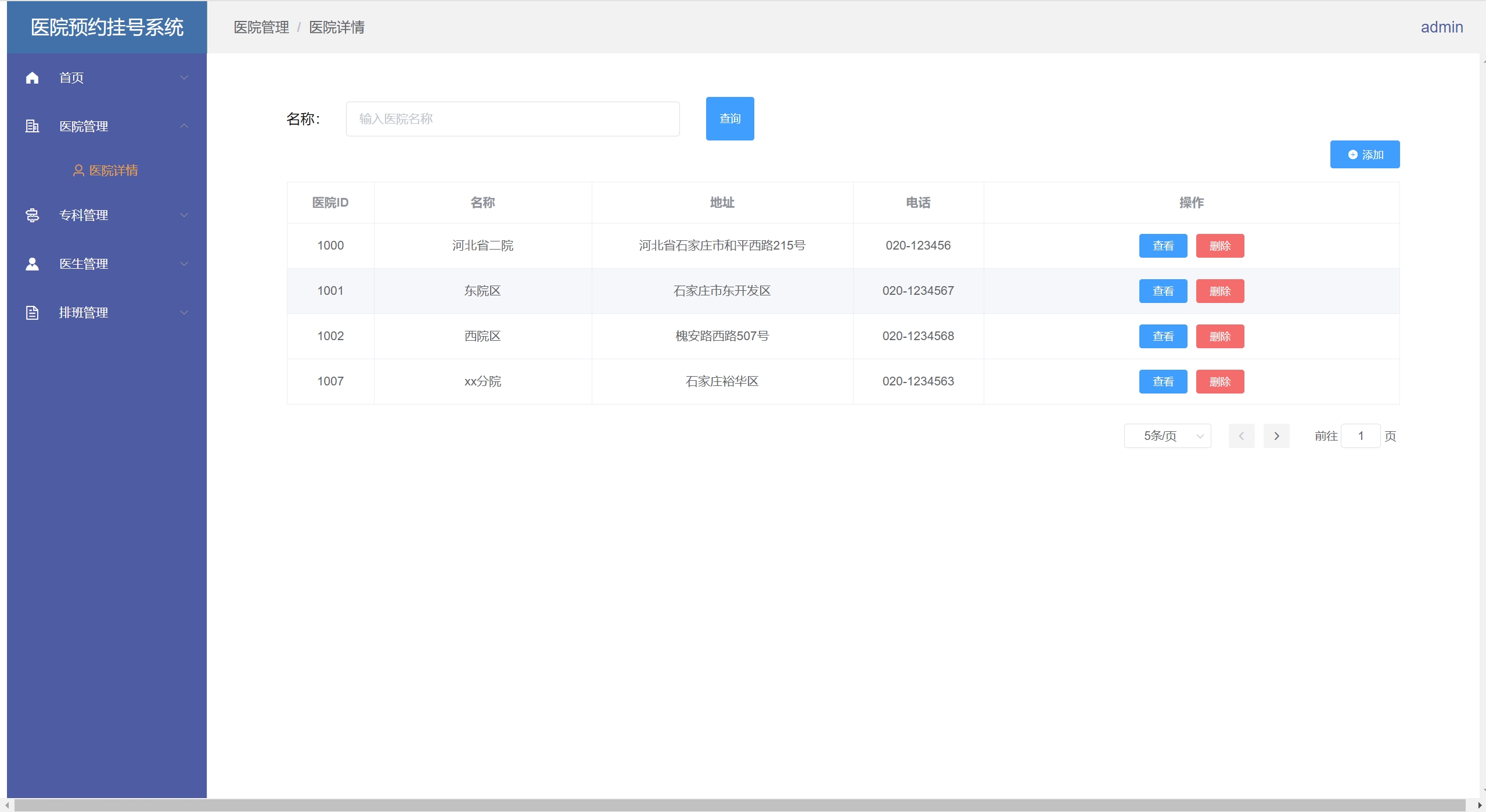Image resolution: width=1486 pixels, height=812 pixels.
Task: Expand the 首页 menu chevron
Action: 184,78
